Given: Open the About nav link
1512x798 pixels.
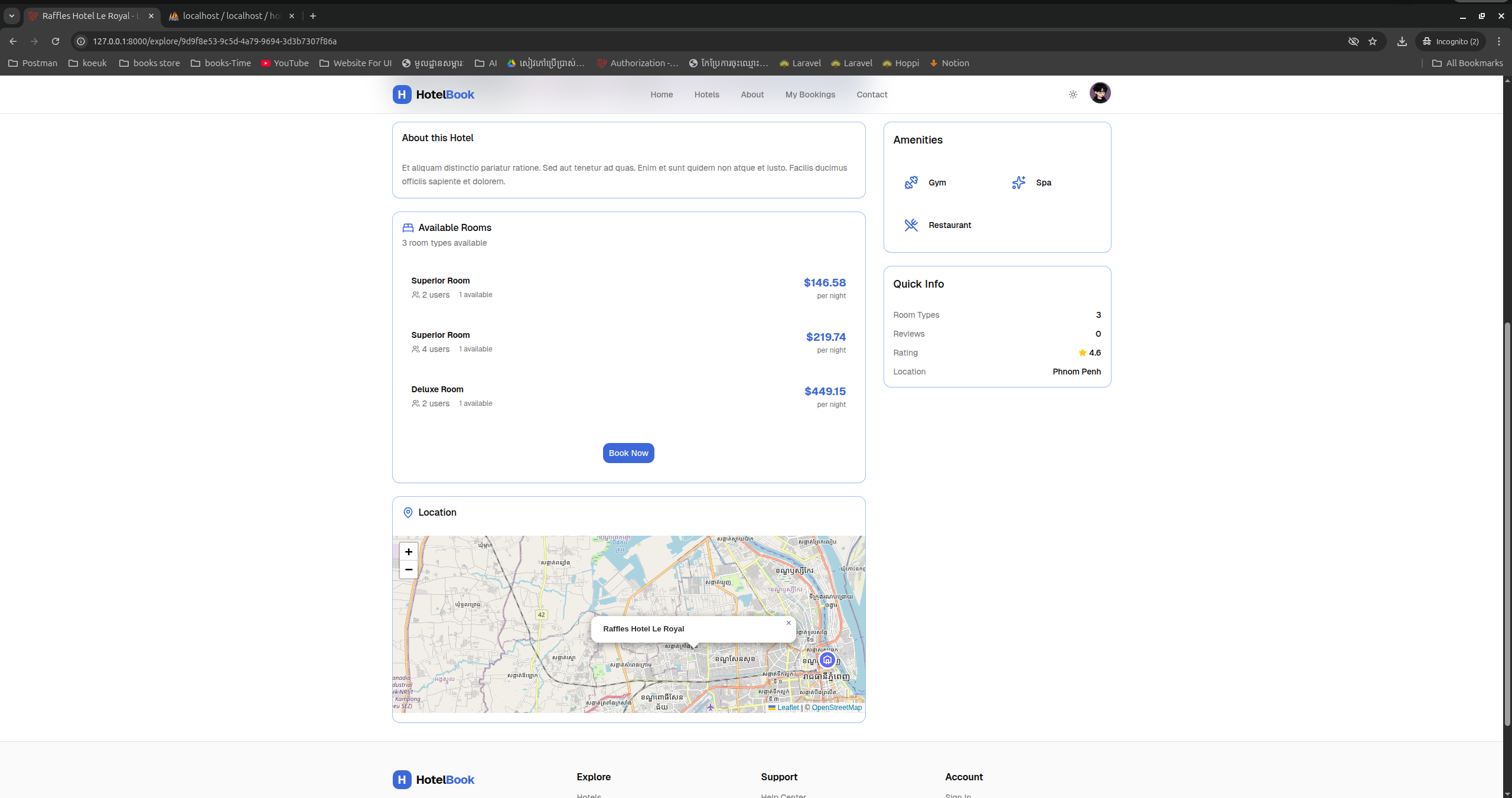Looking at the screenshot, I should [x=752, y=95].
